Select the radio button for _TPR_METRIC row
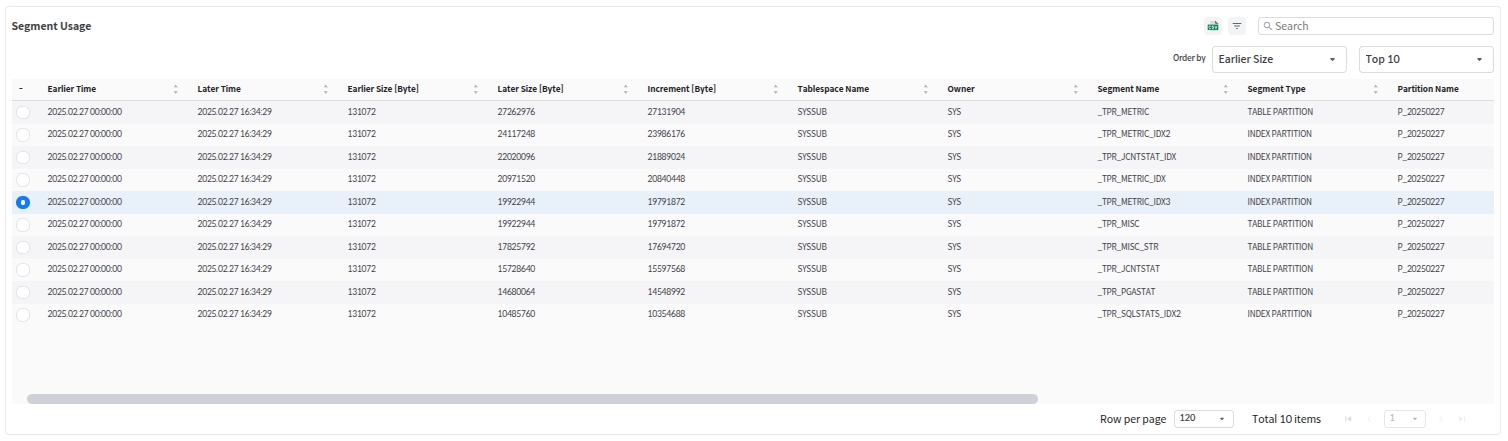1508x441 pixels. point(23,112)
